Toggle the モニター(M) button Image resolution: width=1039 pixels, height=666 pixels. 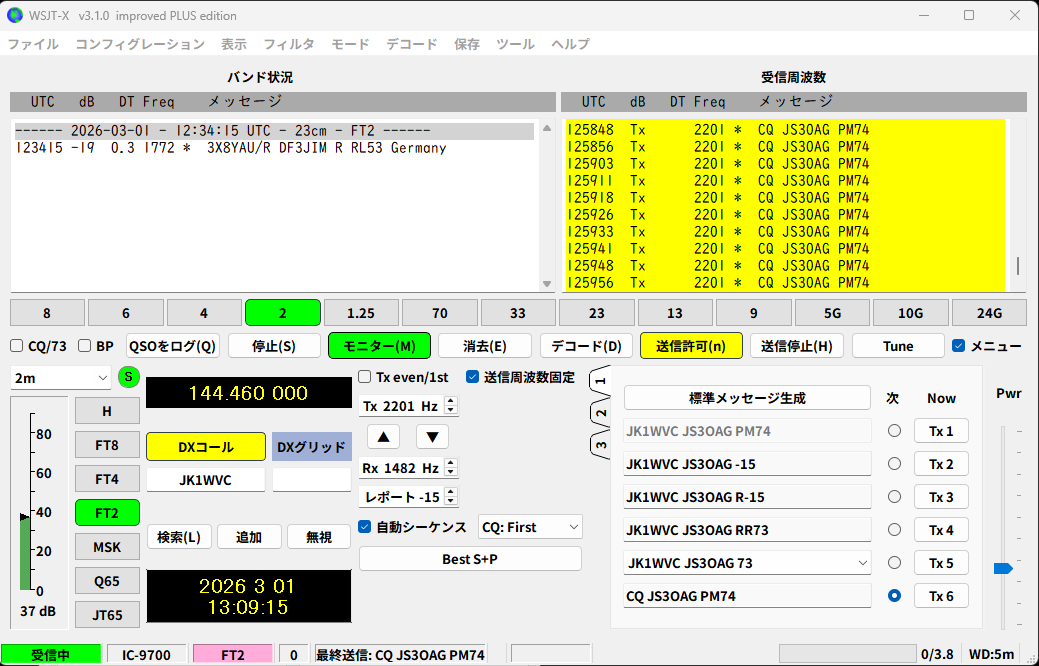tap(379, 346)
